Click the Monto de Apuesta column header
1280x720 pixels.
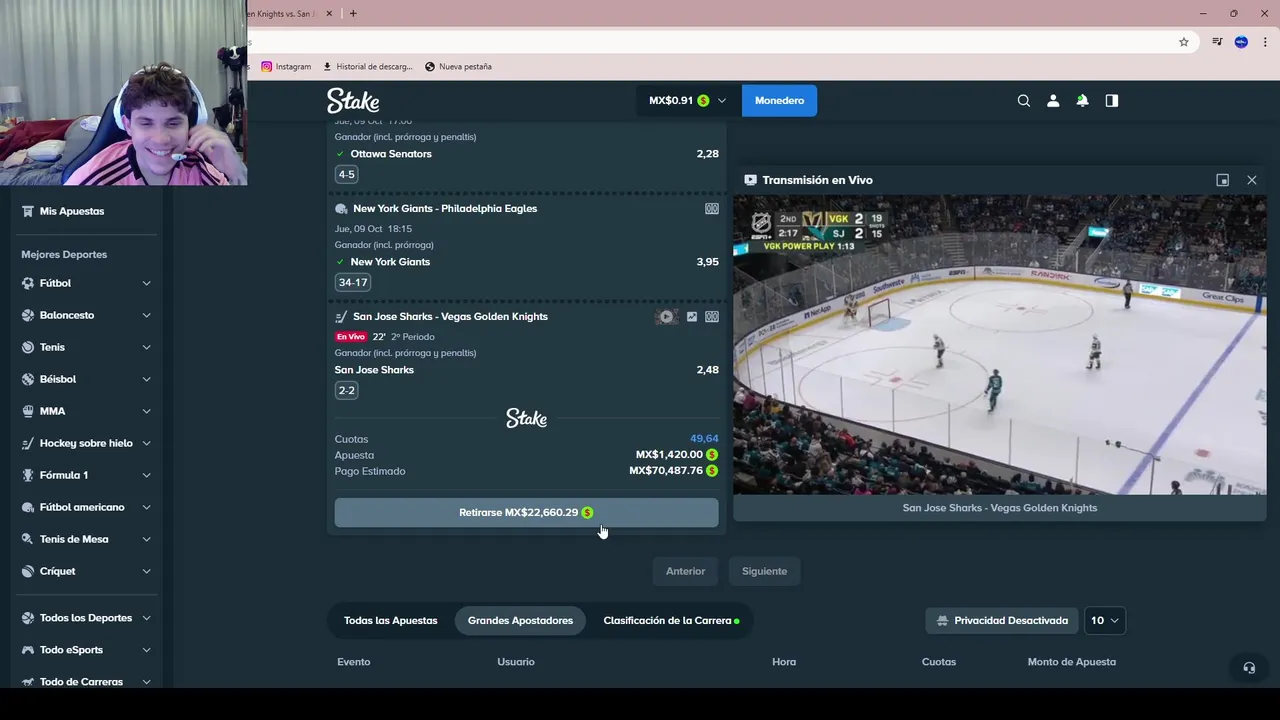coord(1071,662)
